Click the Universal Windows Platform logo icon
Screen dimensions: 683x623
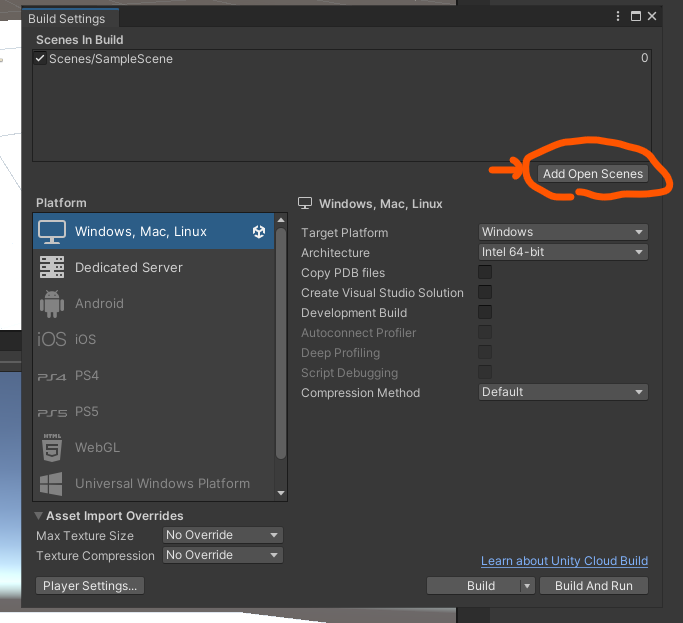tap(51, 484)
